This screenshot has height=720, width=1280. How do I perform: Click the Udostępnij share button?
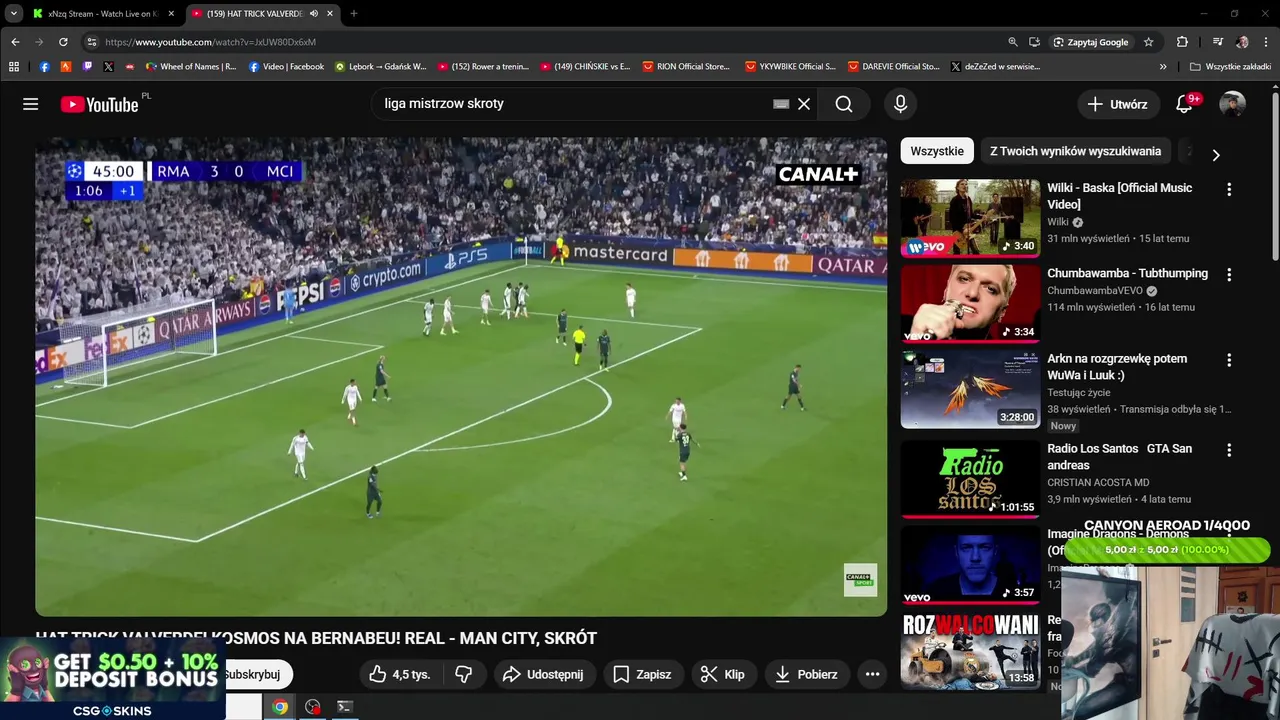543,674
